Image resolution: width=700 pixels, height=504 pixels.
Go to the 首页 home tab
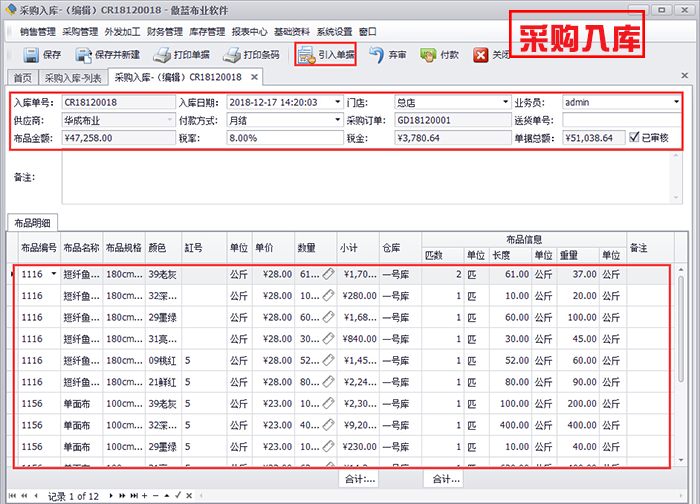22,77
